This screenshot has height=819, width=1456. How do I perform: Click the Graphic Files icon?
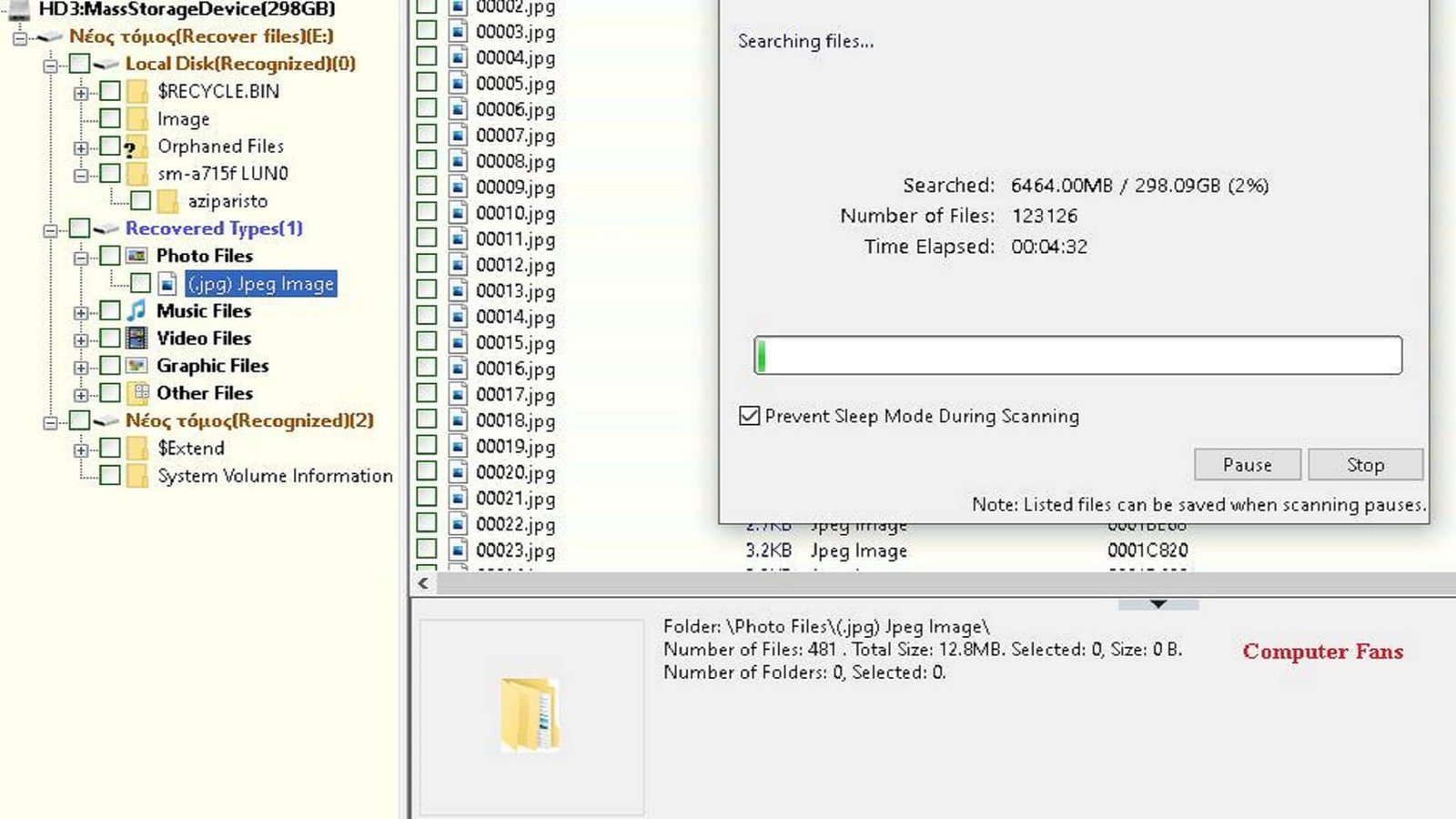pyautogui.click(x=137, y=366)
